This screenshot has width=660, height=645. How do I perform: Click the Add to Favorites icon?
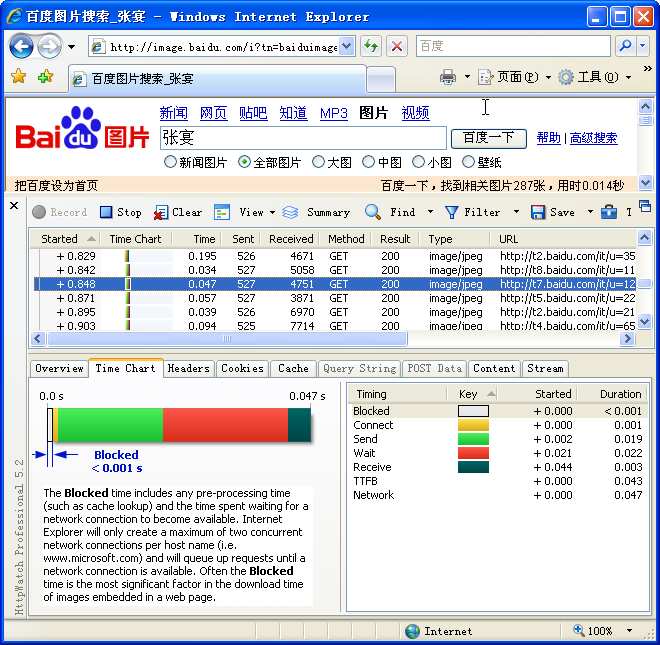pyautogui.click(x=45, y=77)
